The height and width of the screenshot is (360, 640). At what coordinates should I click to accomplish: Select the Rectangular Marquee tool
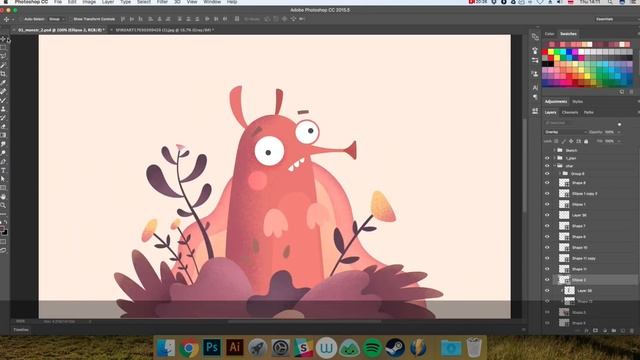tap(3, 48)
